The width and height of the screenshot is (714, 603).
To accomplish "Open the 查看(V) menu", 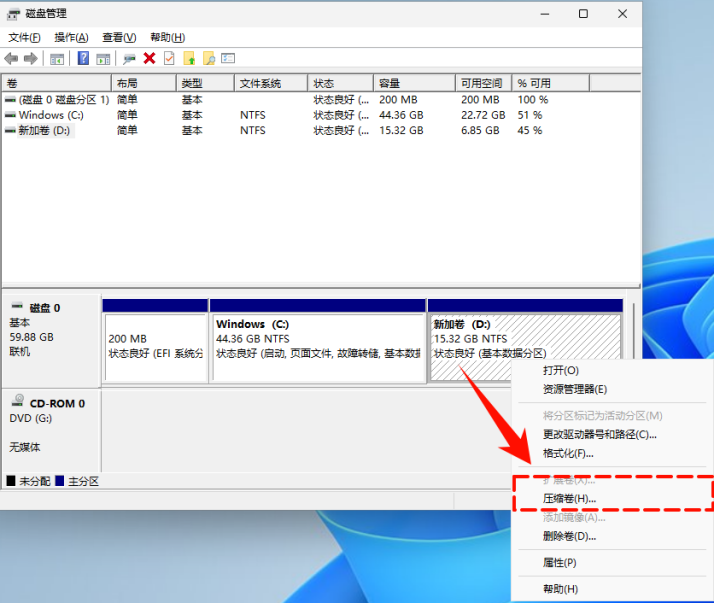I will click(119, 37).
